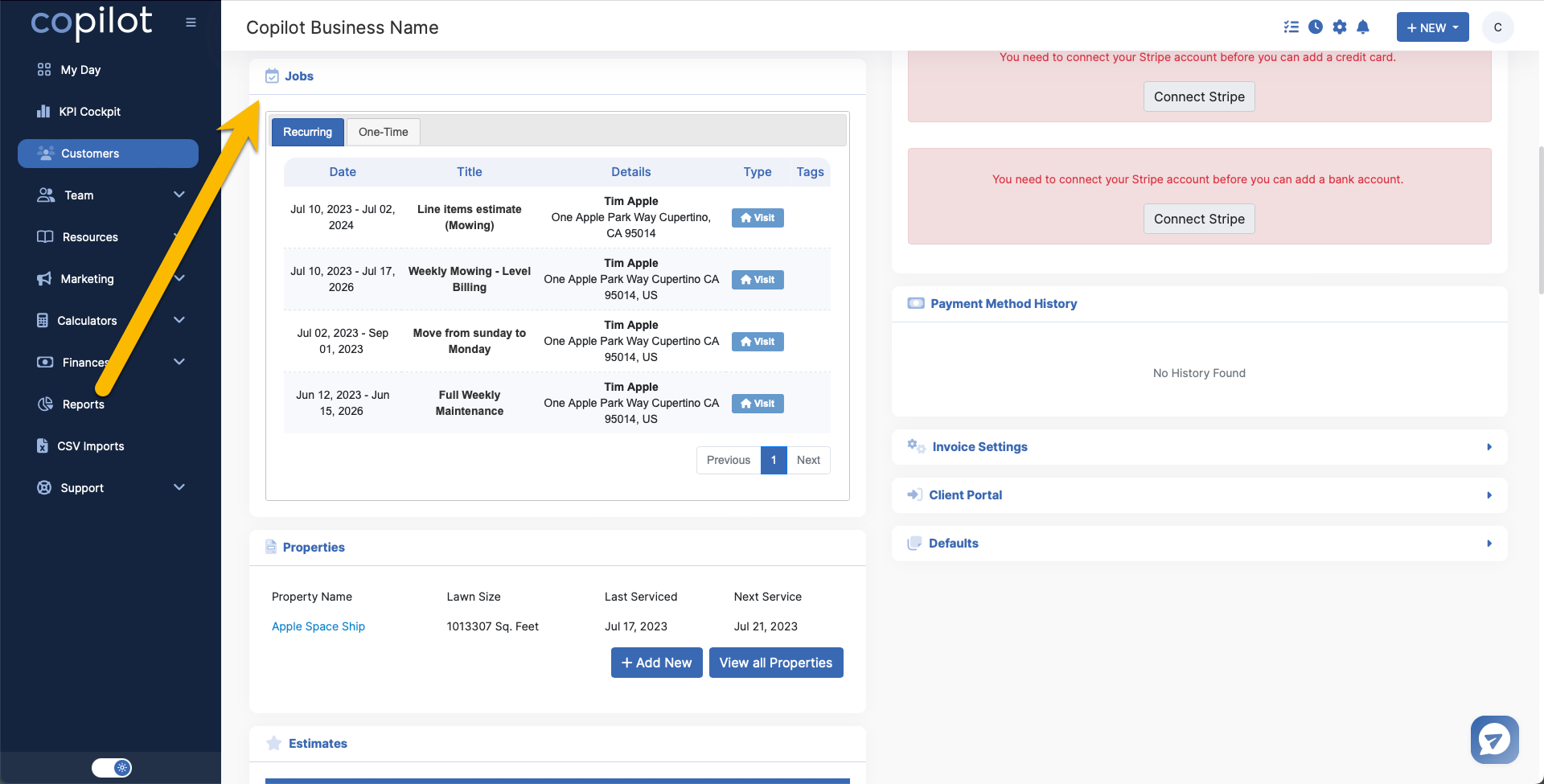Expand the Calculators submenu chevron
The height and width of the screenshot is (784, 1544).
pyautogui.click(x=179, y=320)
